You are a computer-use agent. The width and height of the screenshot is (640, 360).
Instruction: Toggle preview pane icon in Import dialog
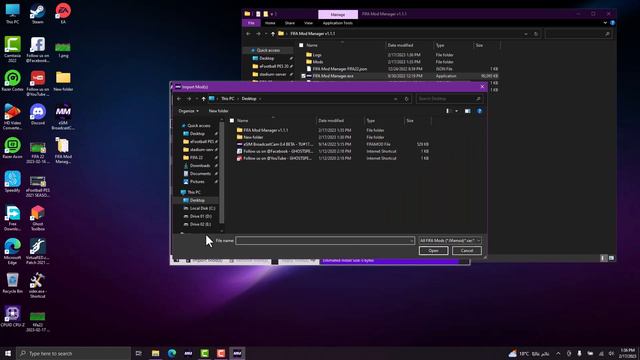[467, 111]
